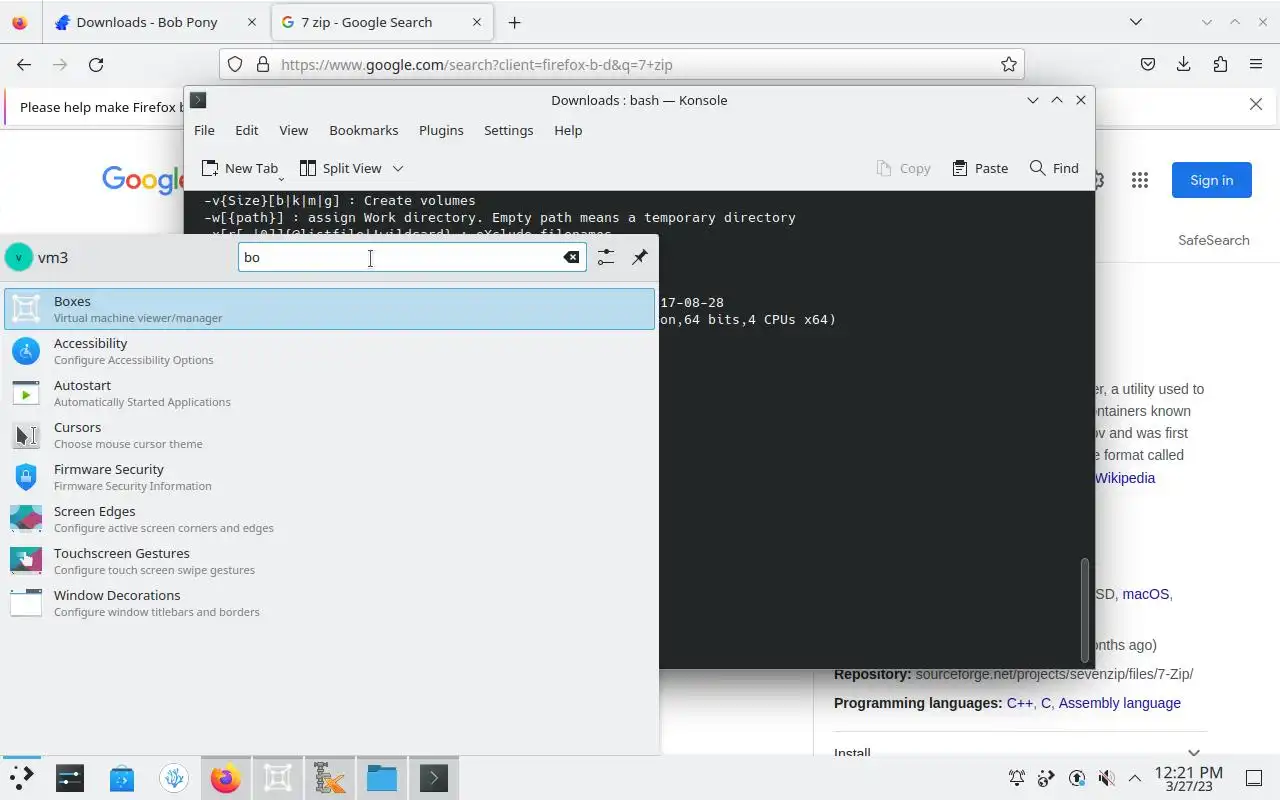
Task: Switch to Boxes in taskbar
Action: (278, 778)
